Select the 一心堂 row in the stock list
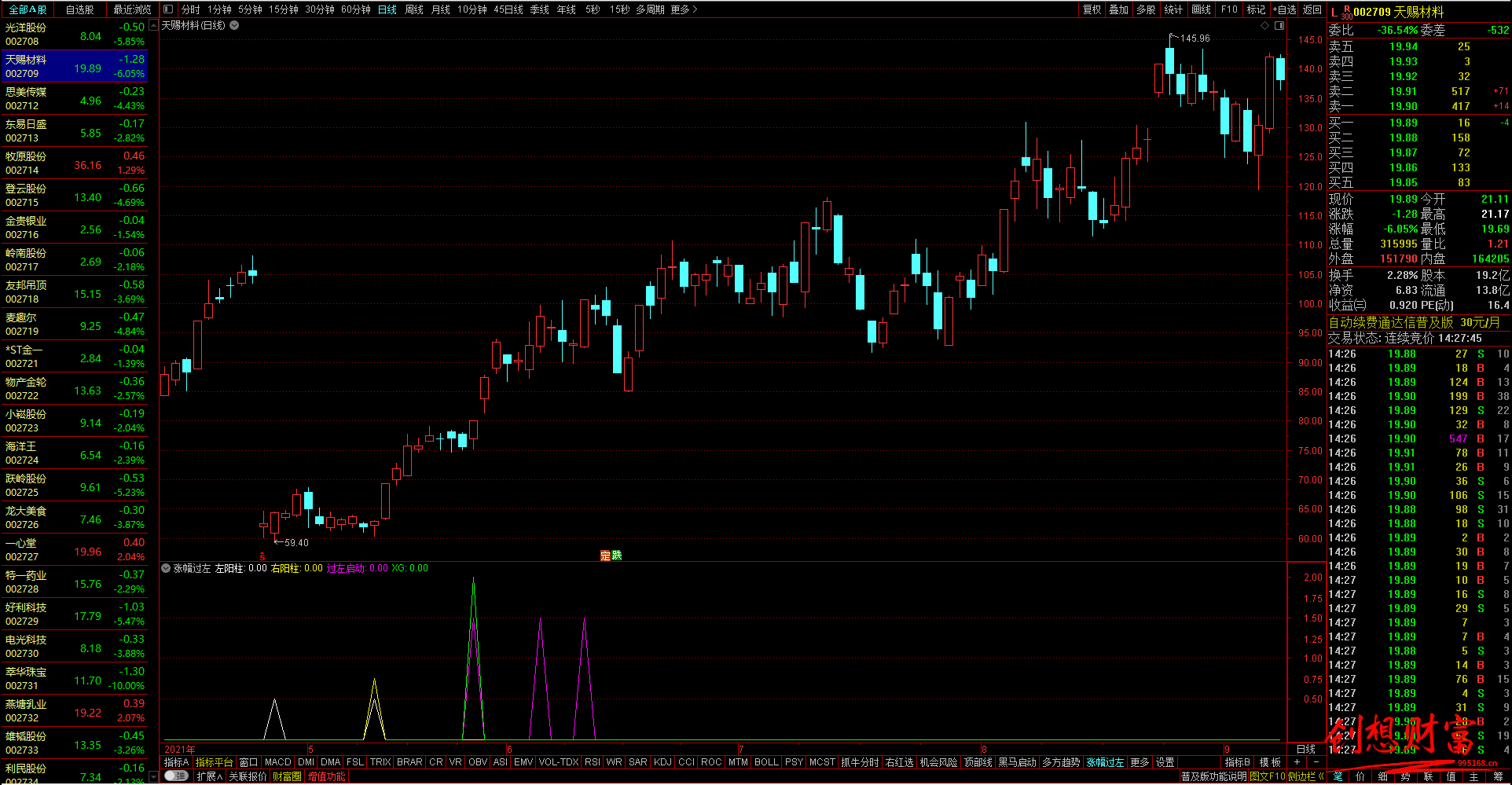This screenshot has height=785, width=1512. 74,549
